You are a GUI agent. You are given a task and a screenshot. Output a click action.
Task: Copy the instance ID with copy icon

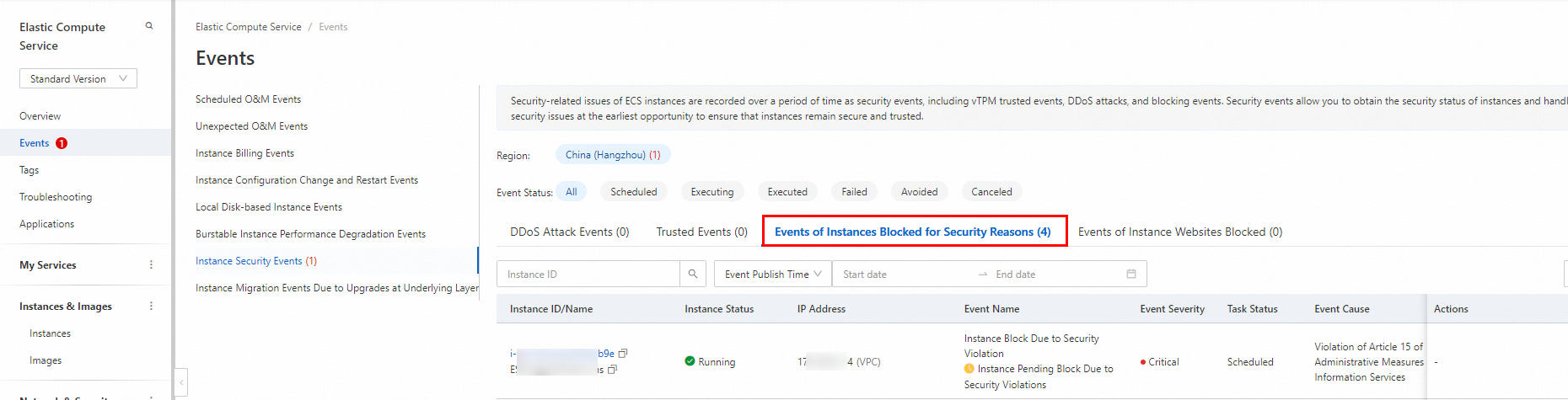[x=623, y=354]
